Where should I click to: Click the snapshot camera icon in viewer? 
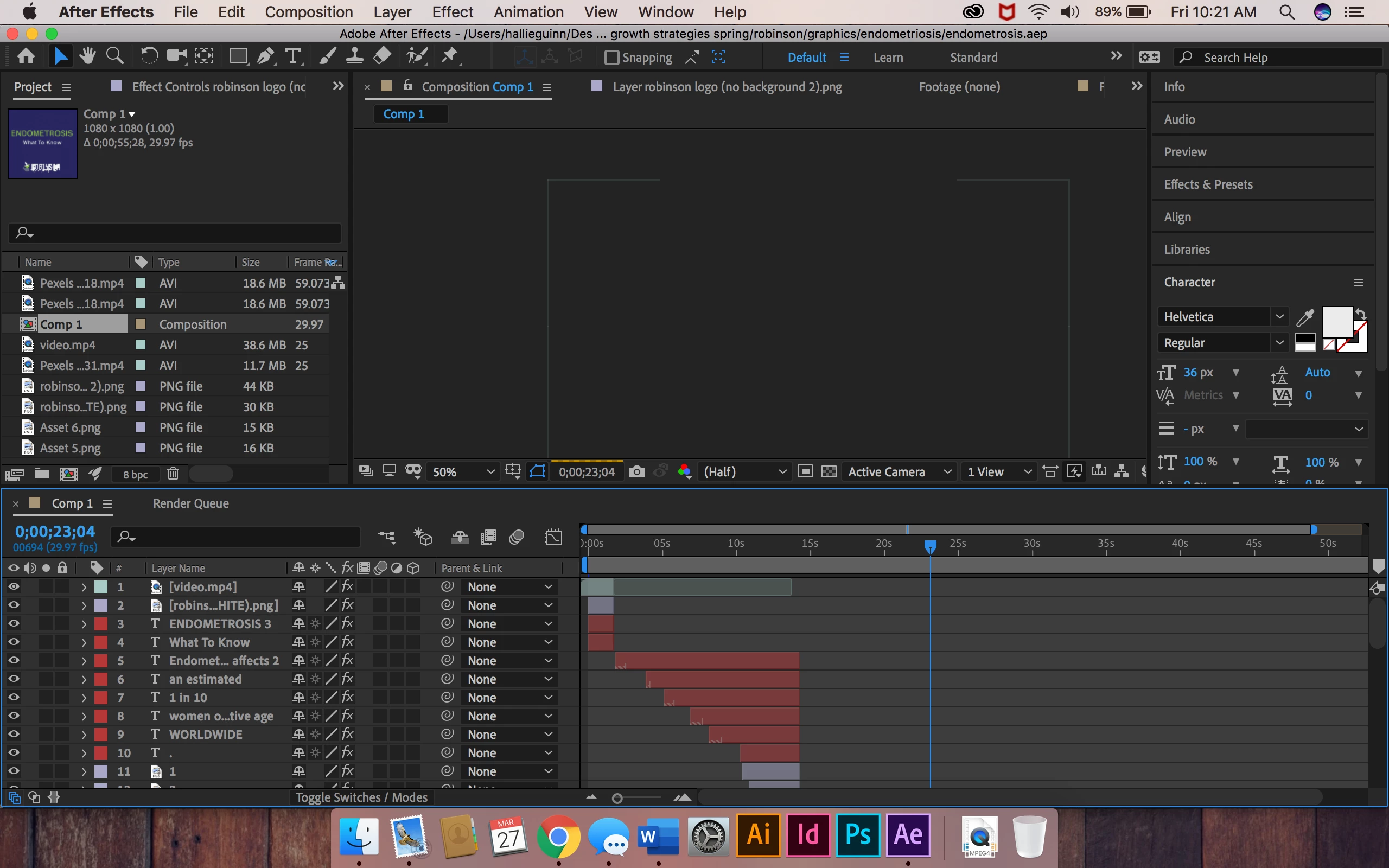[636, 472]
